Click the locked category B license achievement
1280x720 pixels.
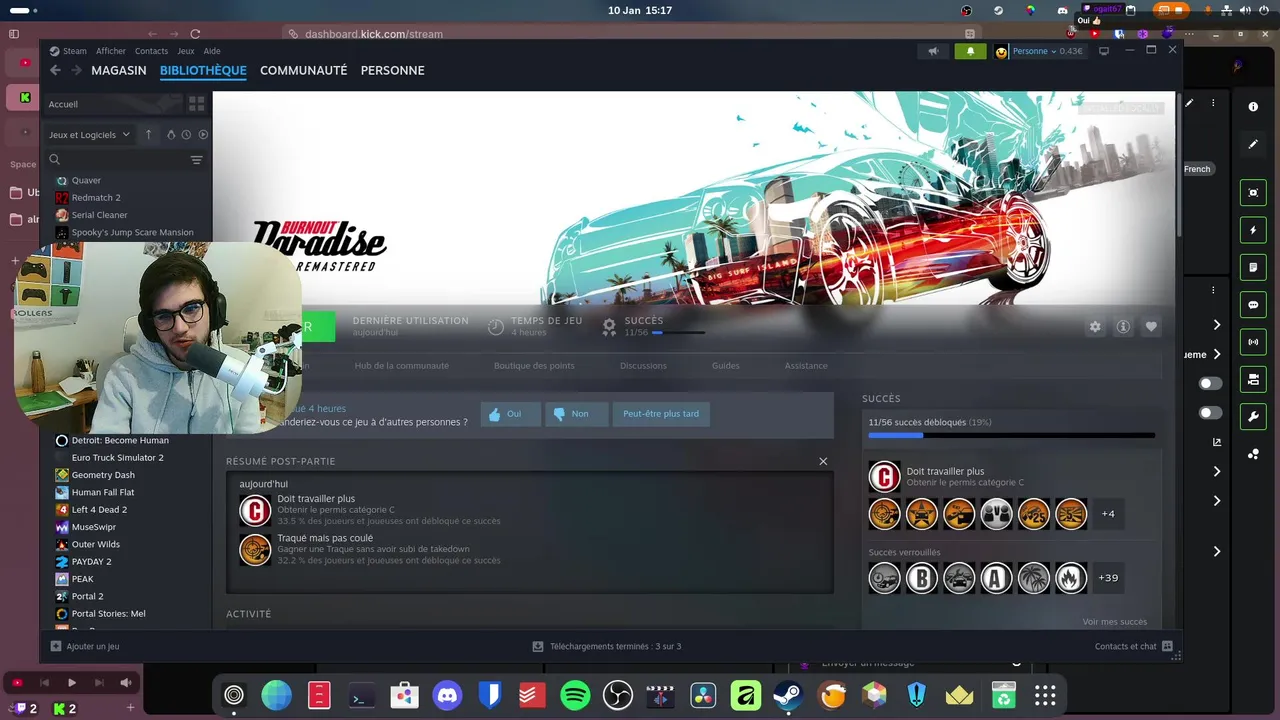(922, 578)
